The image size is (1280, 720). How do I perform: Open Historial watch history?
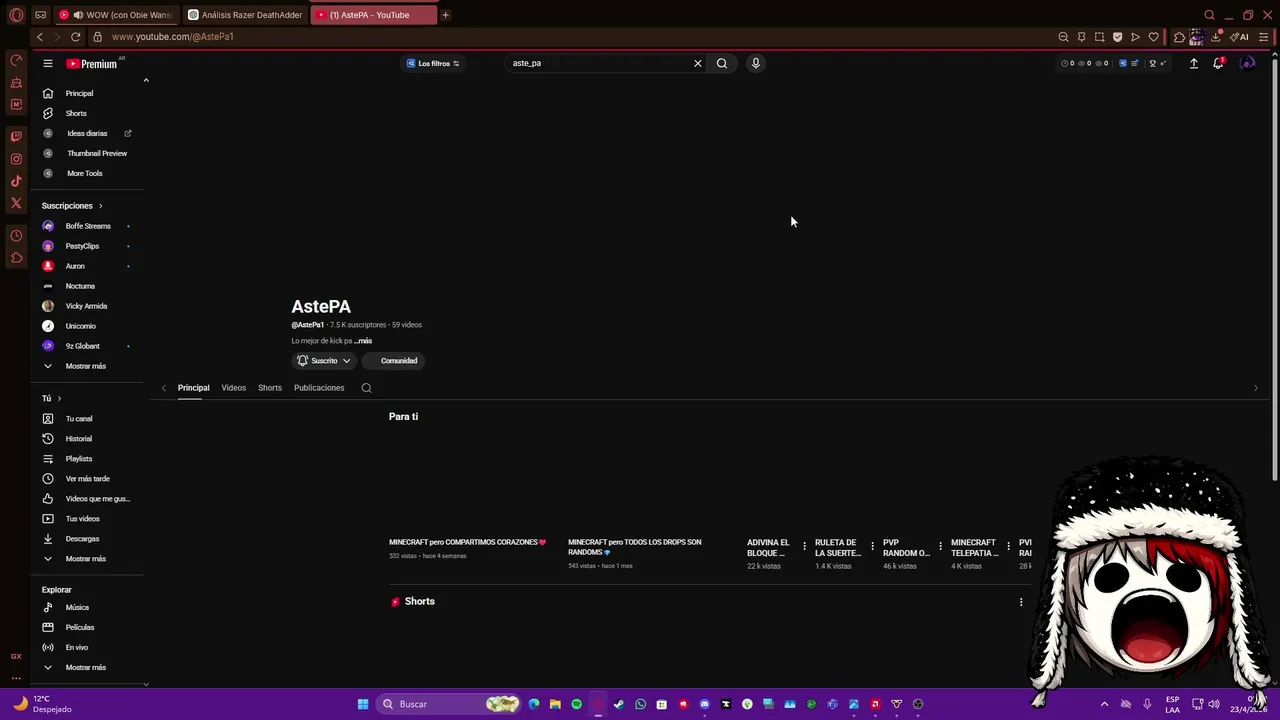[x=79, y=439]
